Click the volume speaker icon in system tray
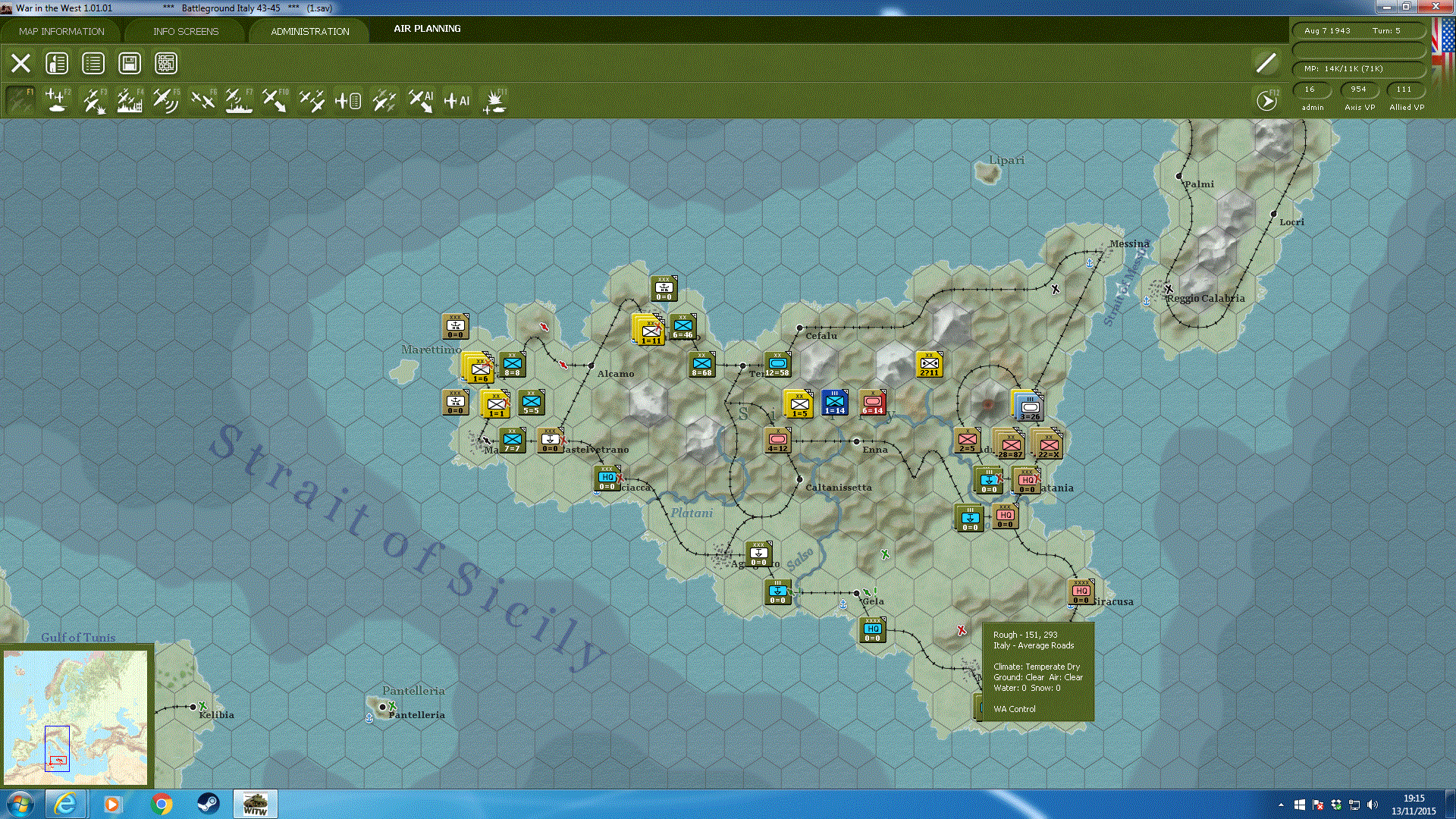 (x=1373, y=805)
